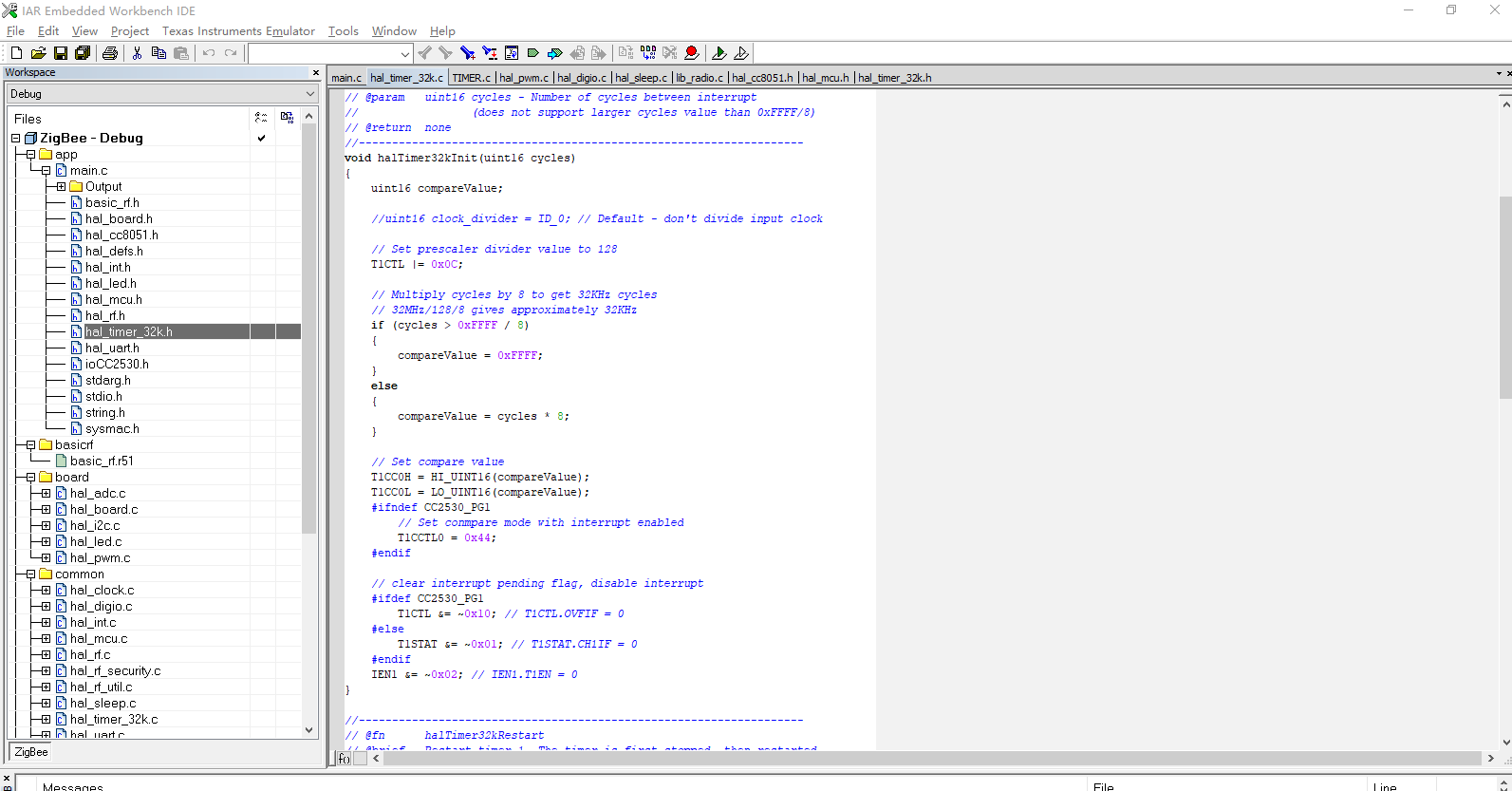The height and width of the screenshot is (791, 1512).
Task: Run Make to build the project
Action: (x=648, y=53)
